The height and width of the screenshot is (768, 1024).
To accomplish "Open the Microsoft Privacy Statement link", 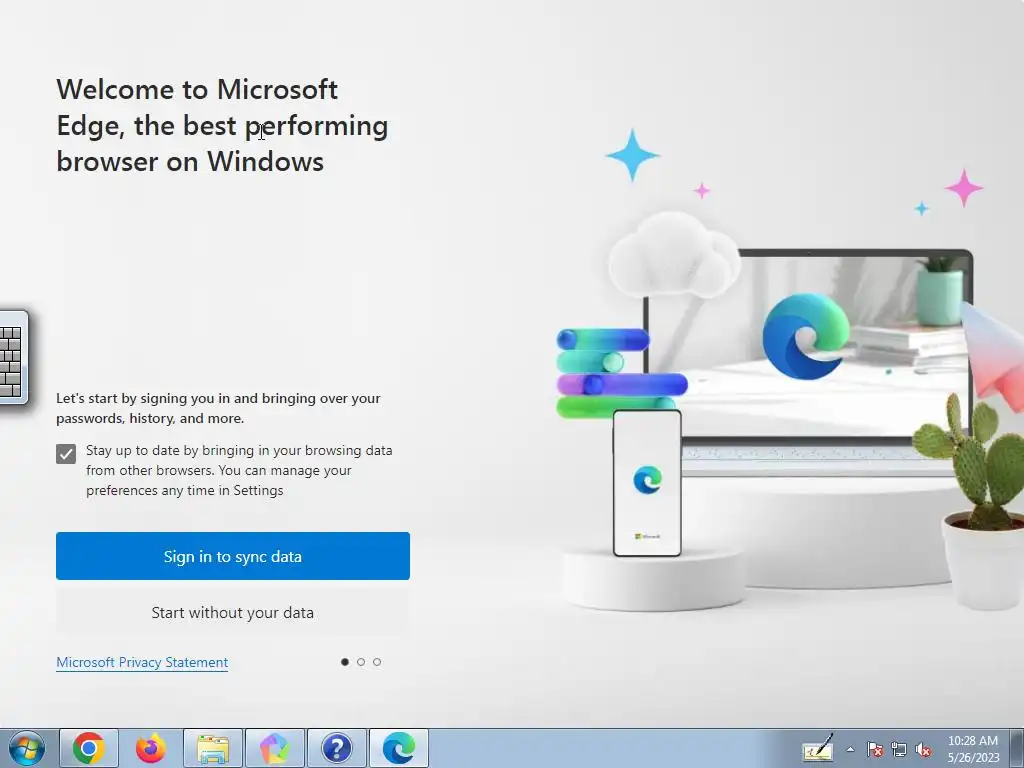I will tap(142, 662).
